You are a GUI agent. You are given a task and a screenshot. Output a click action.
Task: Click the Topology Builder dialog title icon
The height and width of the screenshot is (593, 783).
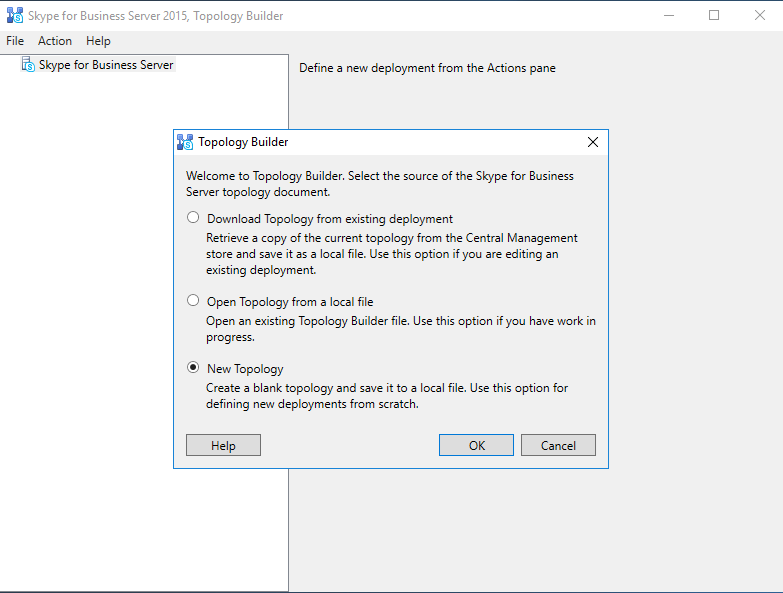point(185,142)
